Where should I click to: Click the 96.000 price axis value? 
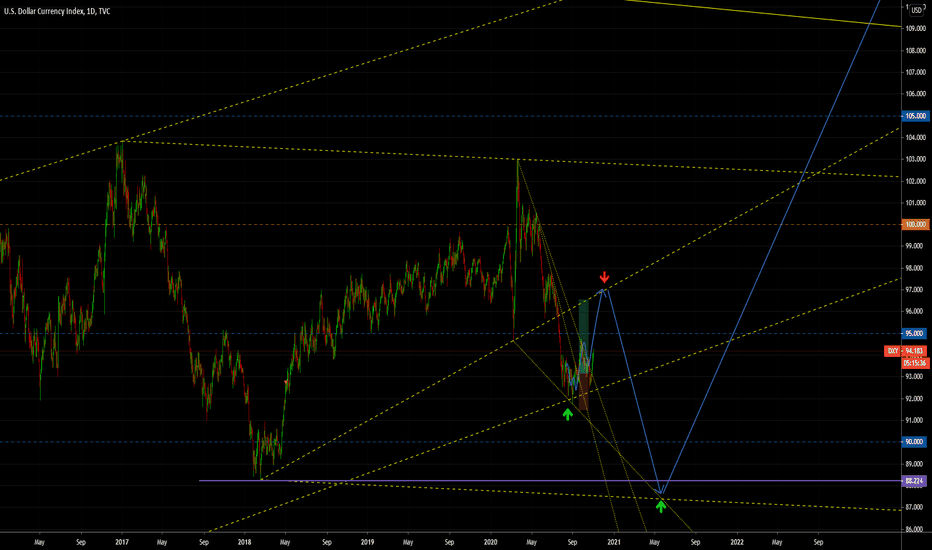tap(915, 311)
